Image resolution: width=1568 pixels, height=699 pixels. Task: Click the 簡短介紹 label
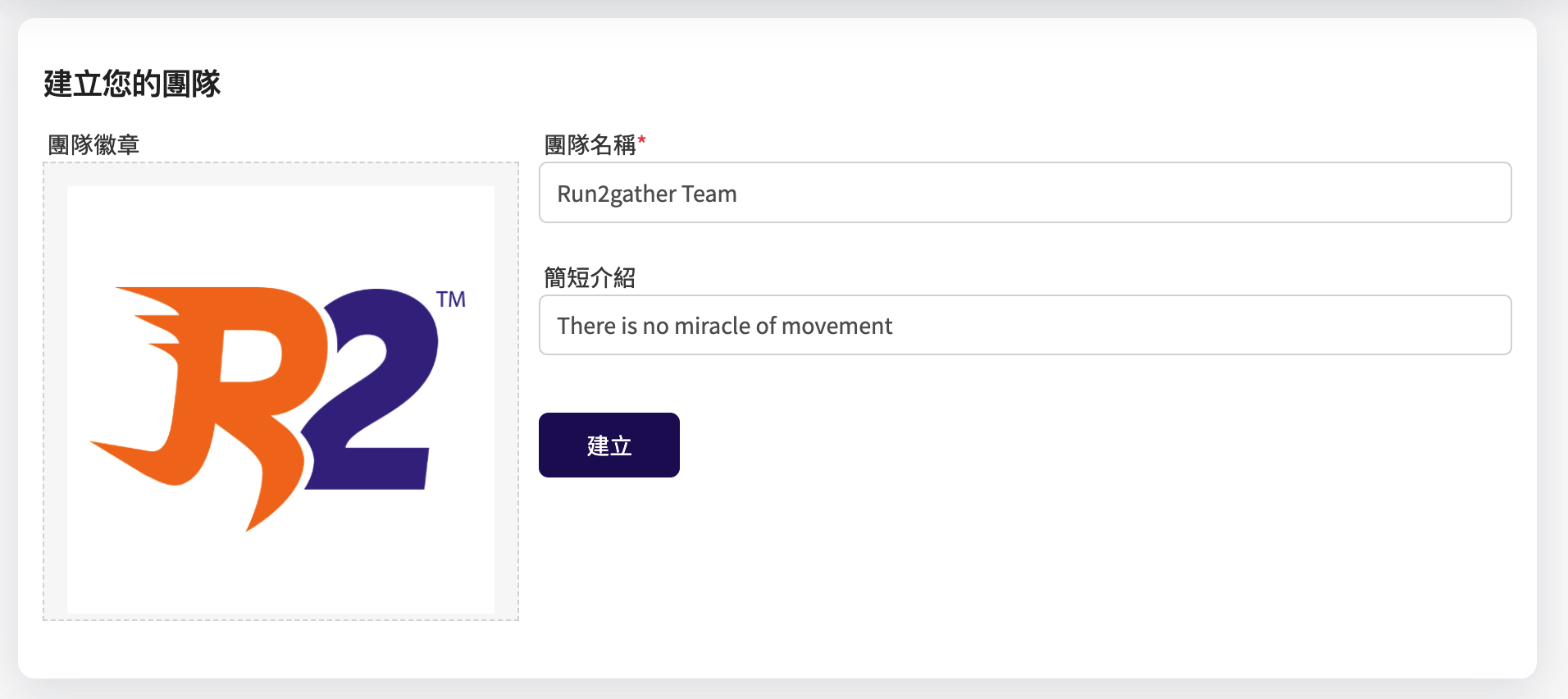[x=590, y=277]
